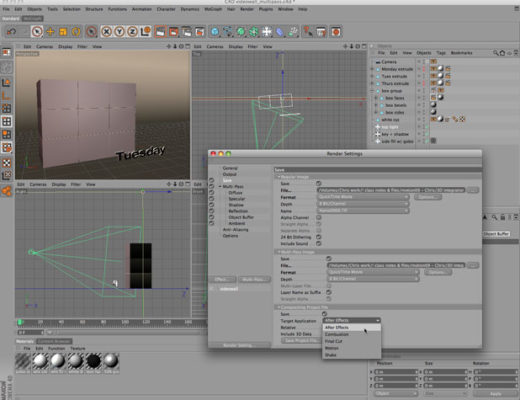This screenshot has height=400, width=520.
Task: Open the Scene objects light icon
Action: coord(267,32)
